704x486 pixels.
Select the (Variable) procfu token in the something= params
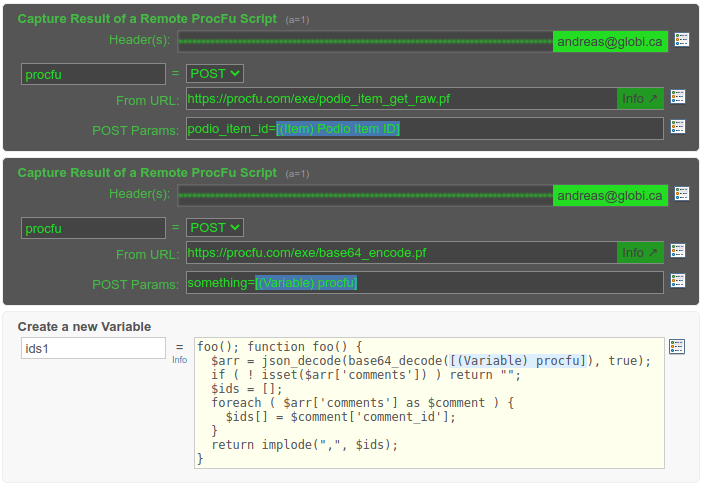coord(306,283)
